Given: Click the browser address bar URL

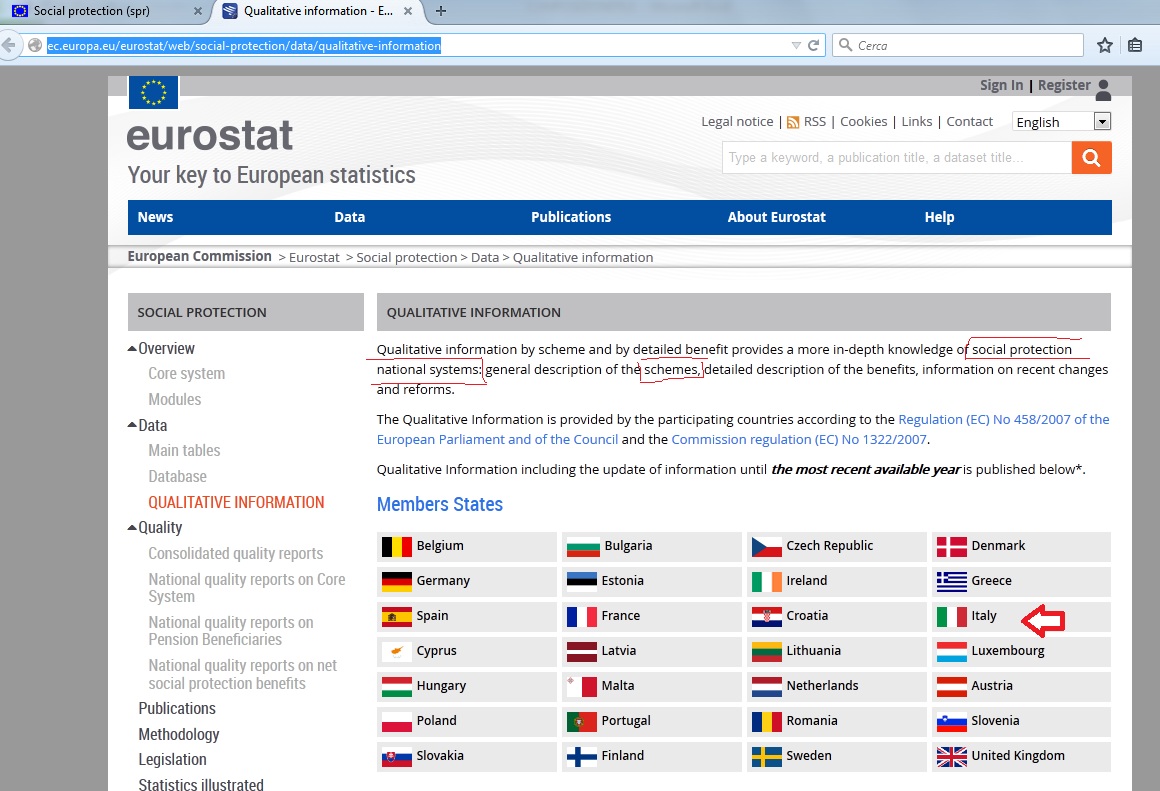Looking at the screenshot, I should [x=243, y=46].
